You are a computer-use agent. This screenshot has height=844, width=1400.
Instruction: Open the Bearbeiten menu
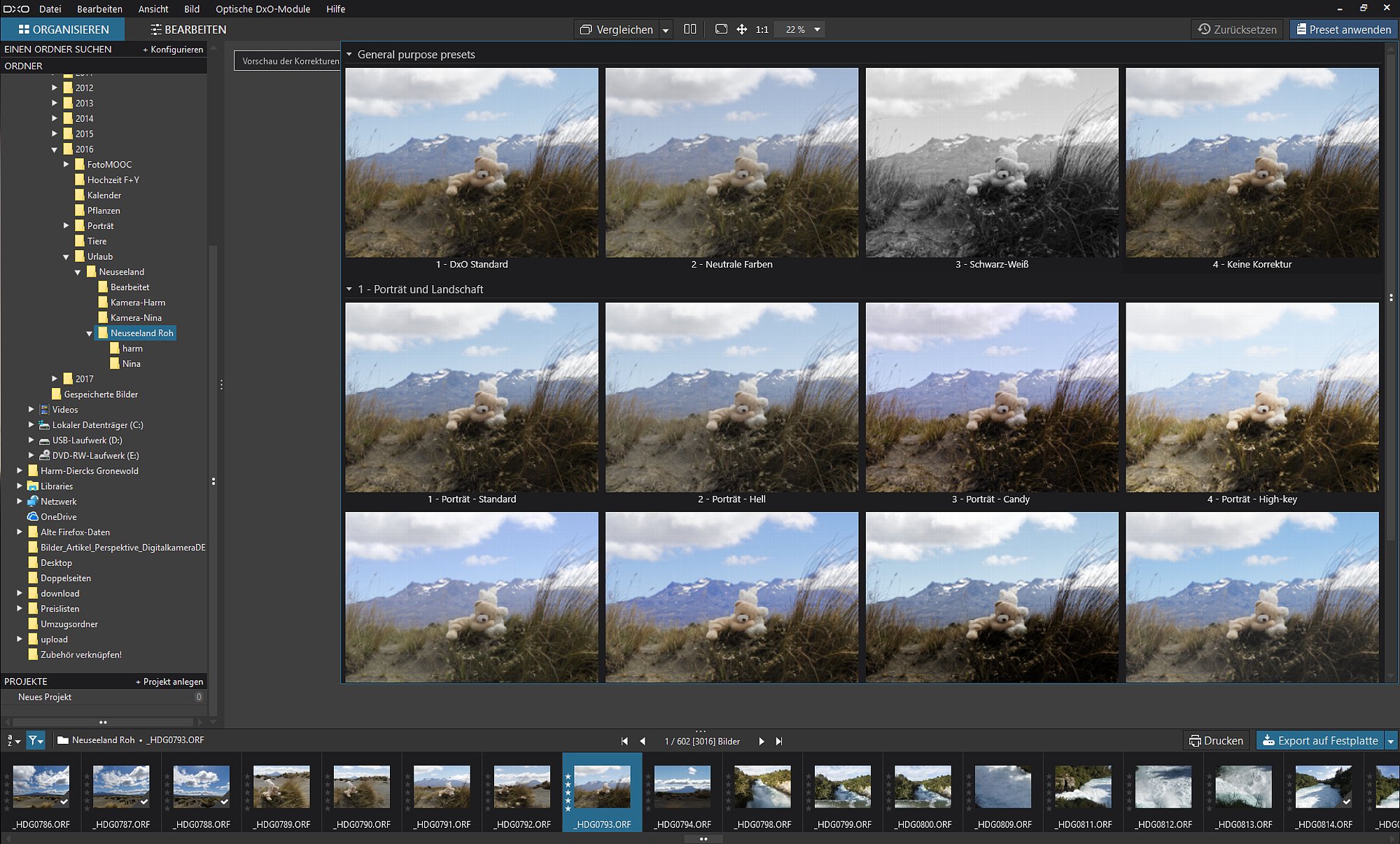(99, 9)
